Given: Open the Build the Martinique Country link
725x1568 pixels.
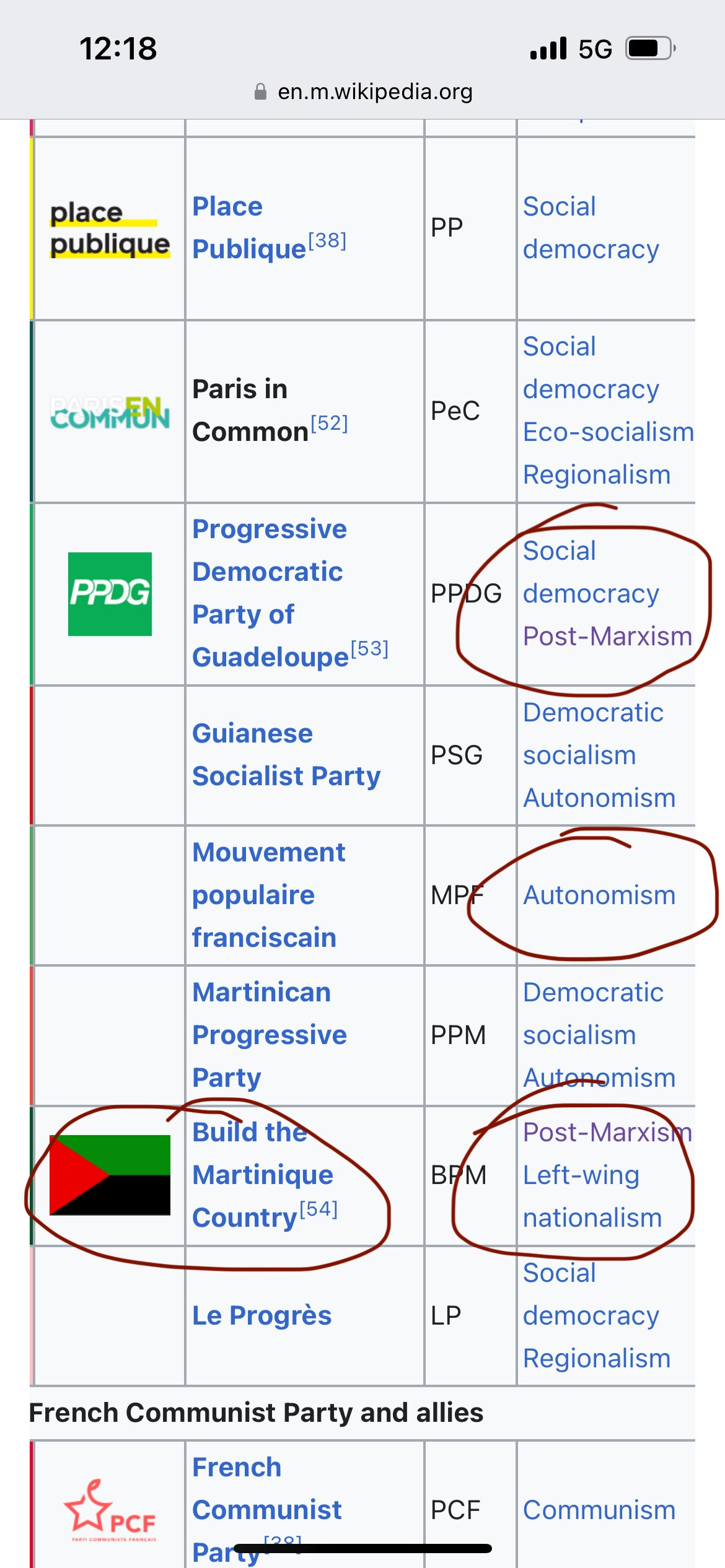Looking at the screenshot, I should click(263, 1174).
